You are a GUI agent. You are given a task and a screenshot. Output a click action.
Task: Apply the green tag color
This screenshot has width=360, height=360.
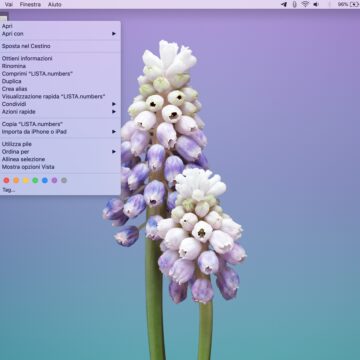tap(35, 180)
